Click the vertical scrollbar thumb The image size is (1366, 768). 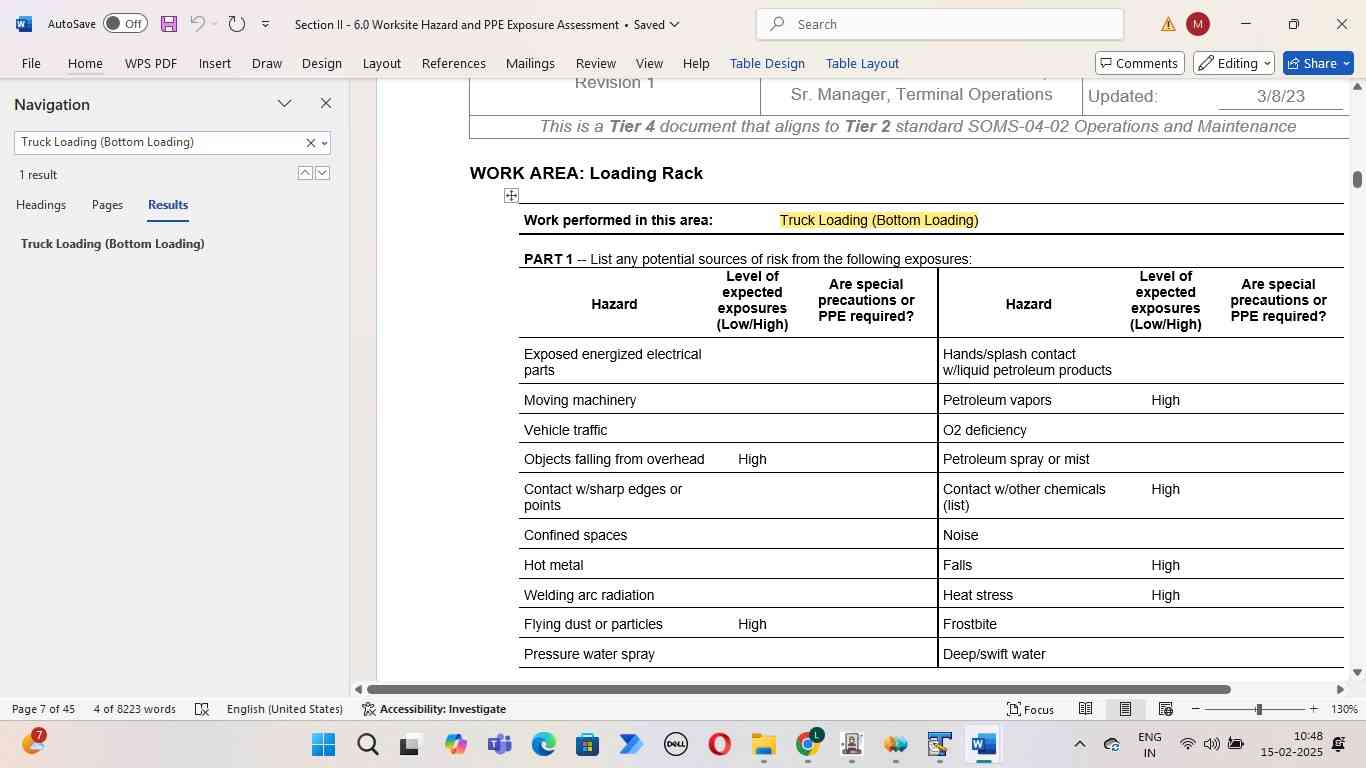pos(1357,179)
